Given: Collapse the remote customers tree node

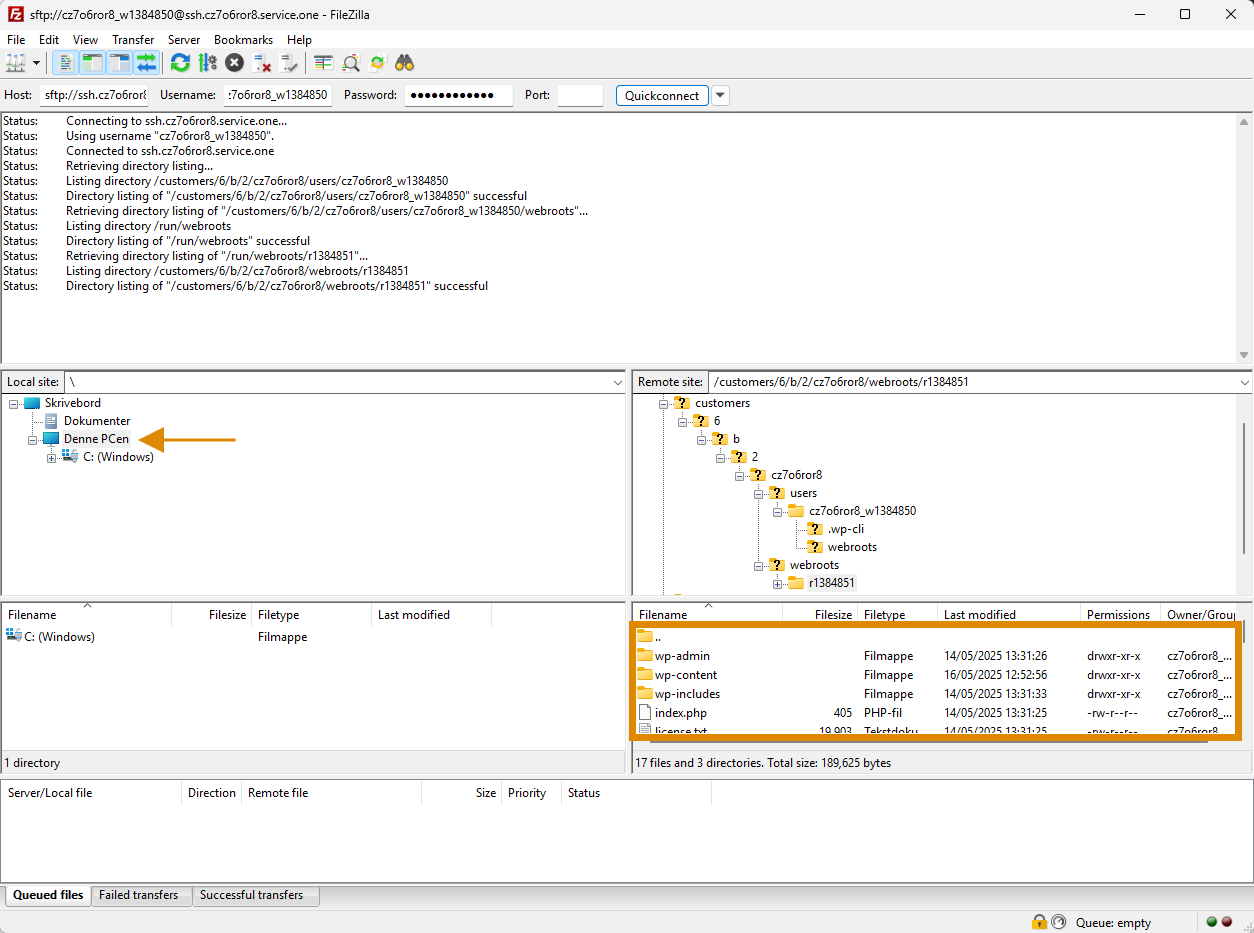Looking at the screenshot, I should click(x=664, y=403).
